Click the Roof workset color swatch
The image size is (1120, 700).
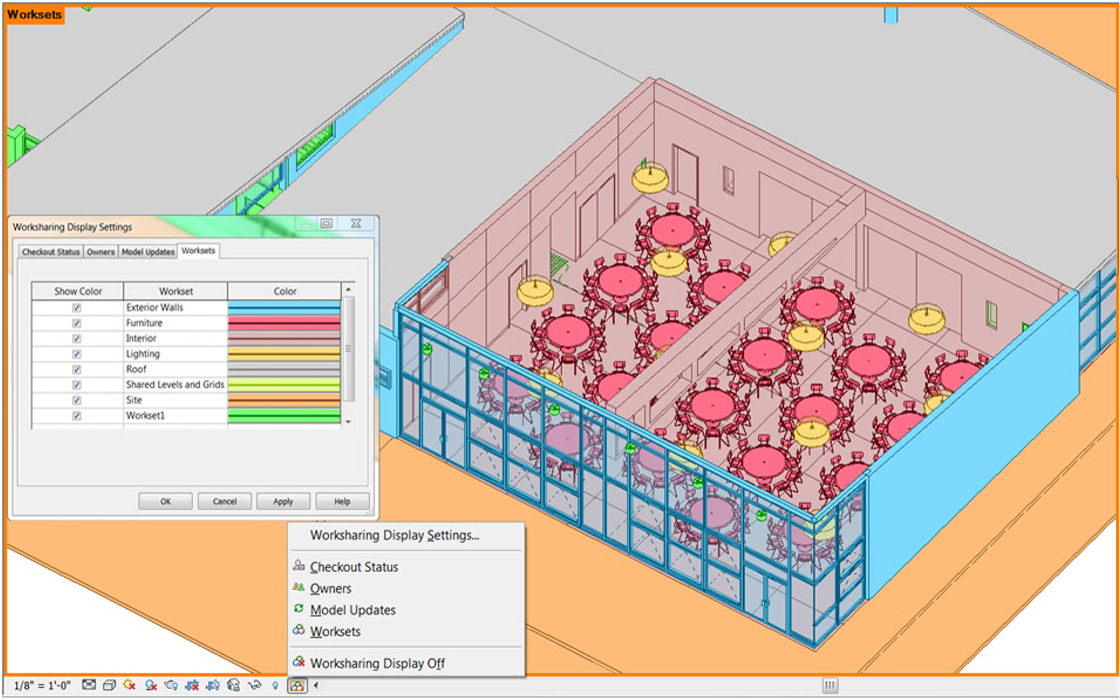click(284, 369)
